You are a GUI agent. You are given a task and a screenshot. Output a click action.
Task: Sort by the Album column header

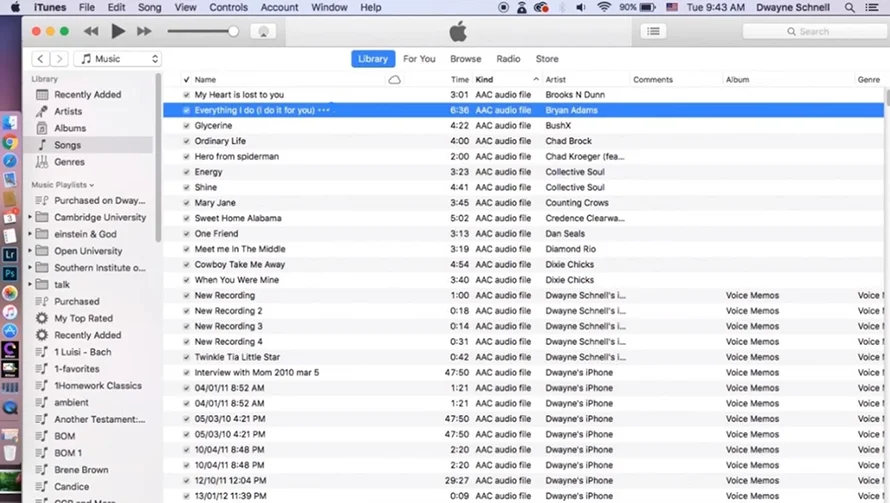click(737, 79)
